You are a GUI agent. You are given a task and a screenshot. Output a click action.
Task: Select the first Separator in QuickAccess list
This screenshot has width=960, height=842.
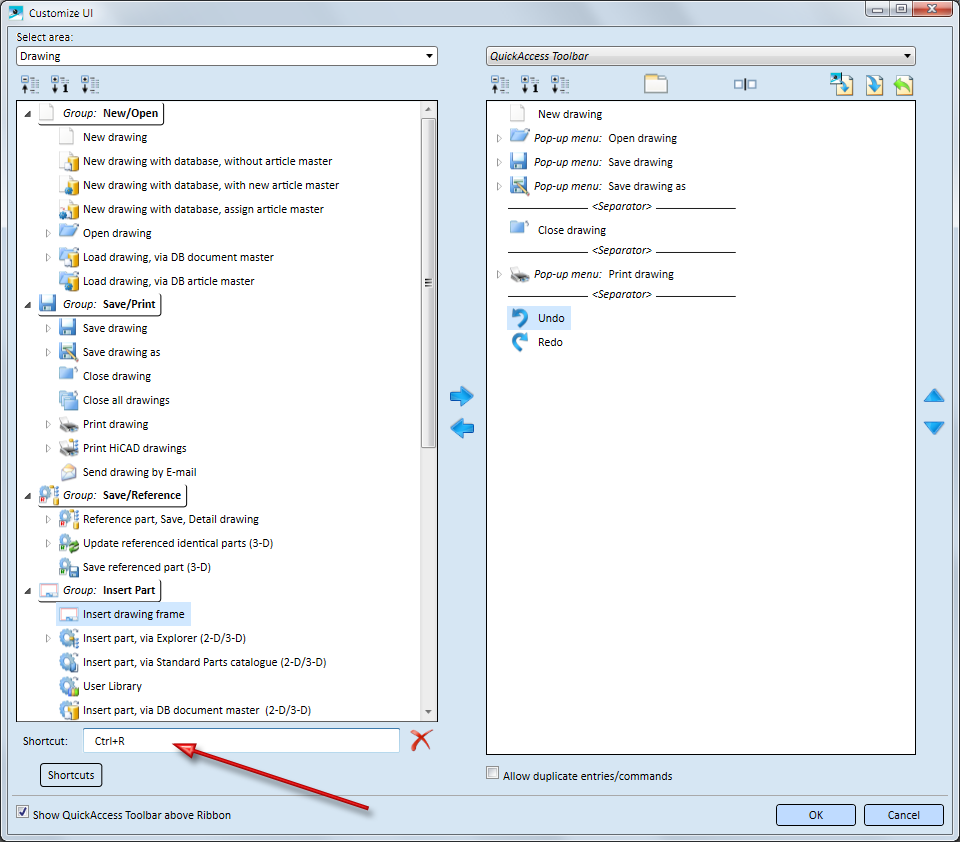pos(622,206)
